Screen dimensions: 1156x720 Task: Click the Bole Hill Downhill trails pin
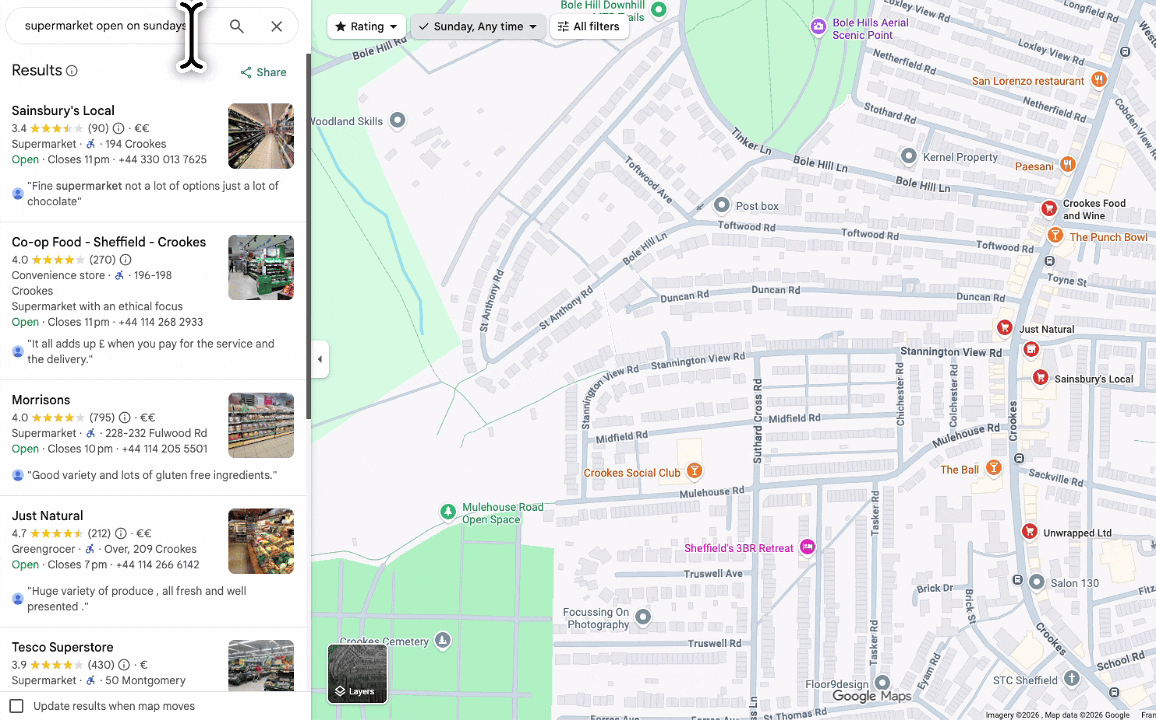coord(660,9)
